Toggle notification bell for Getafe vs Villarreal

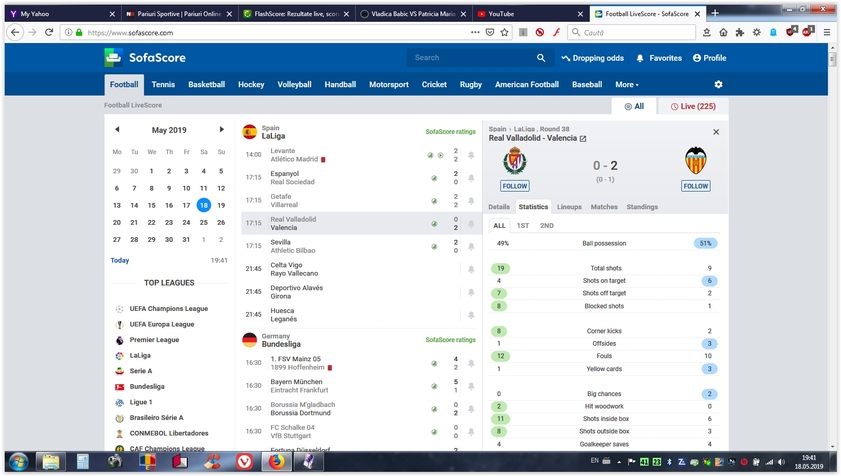[x=471, y=201]
